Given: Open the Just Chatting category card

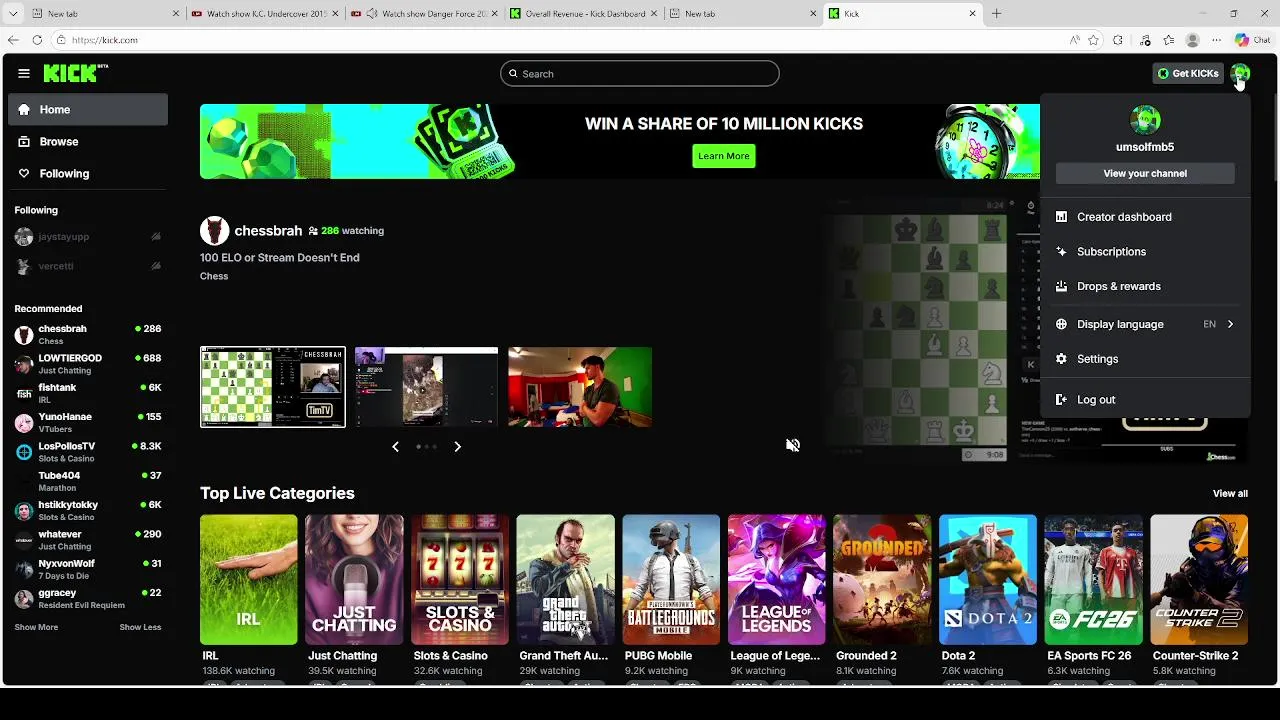Looking at the screenshot, I should (354, 580).
